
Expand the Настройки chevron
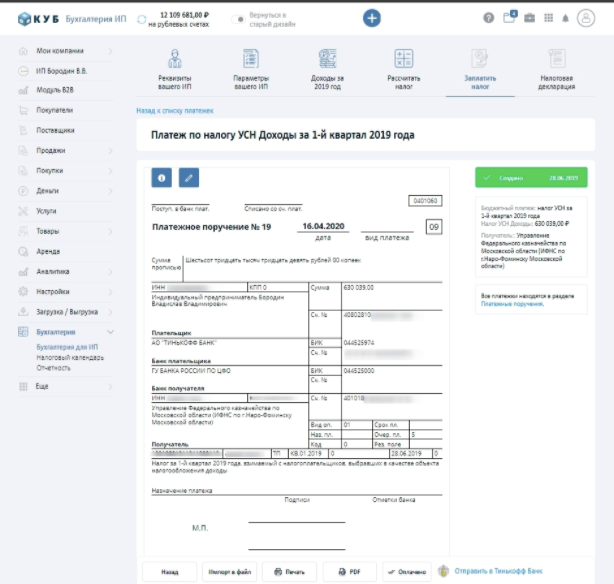point(110,292)
